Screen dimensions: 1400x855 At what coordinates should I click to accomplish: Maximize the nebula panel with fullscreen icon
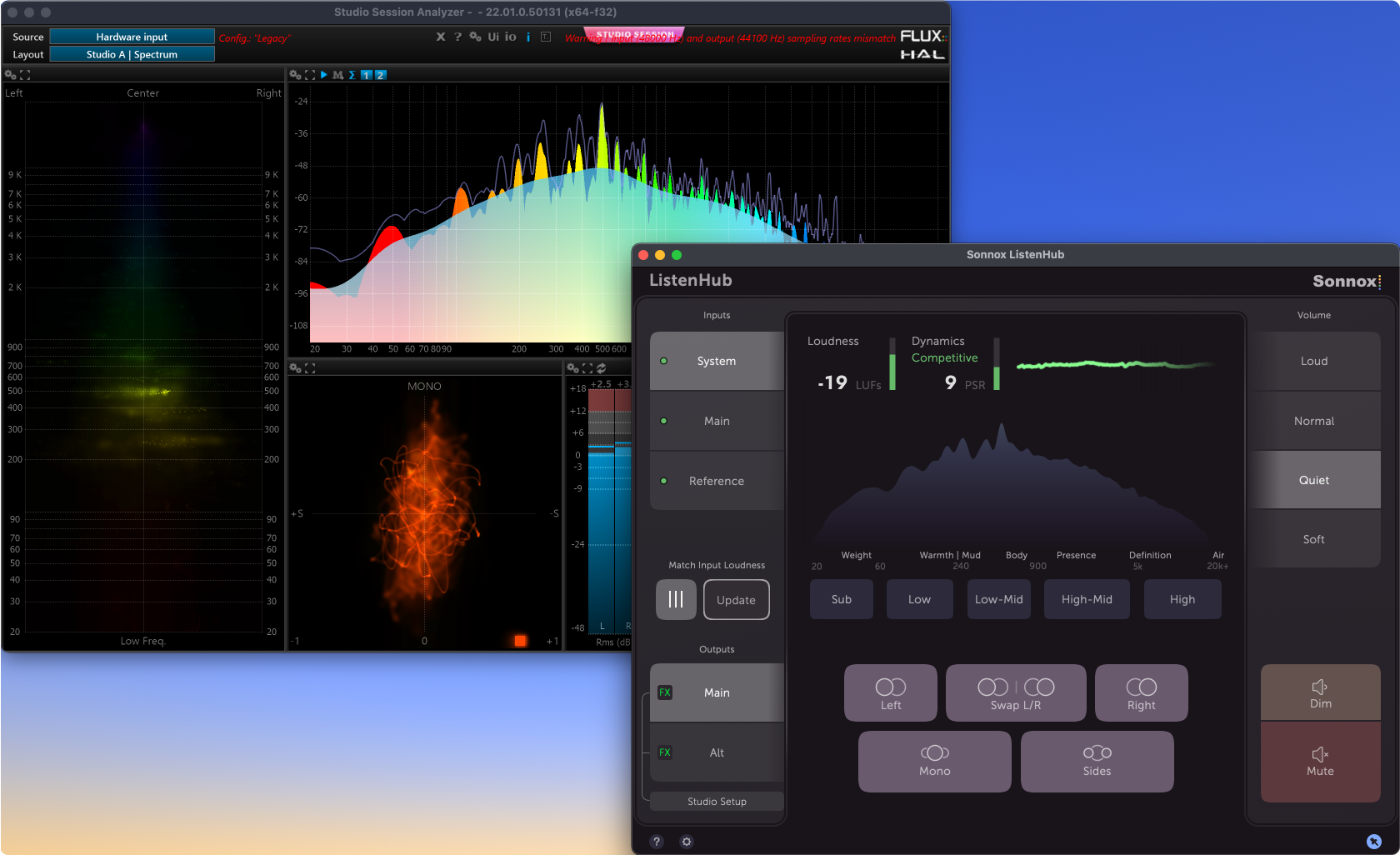[x=25, y=75]
